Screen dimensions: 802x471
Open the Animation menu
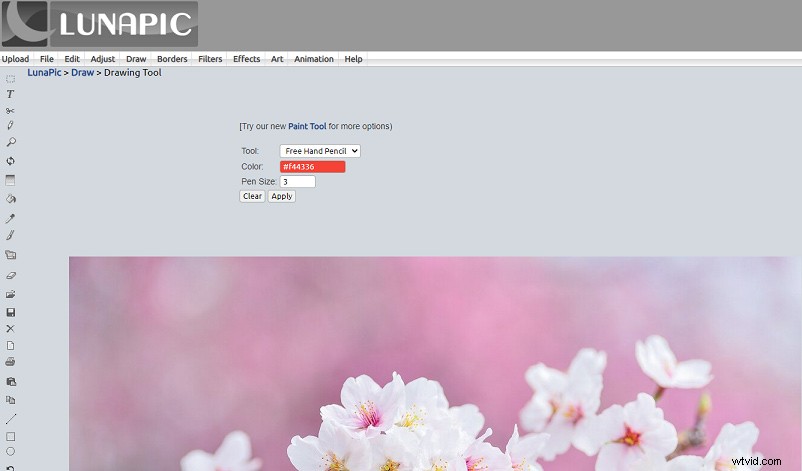pyautogui.click(x=314, y=59)
